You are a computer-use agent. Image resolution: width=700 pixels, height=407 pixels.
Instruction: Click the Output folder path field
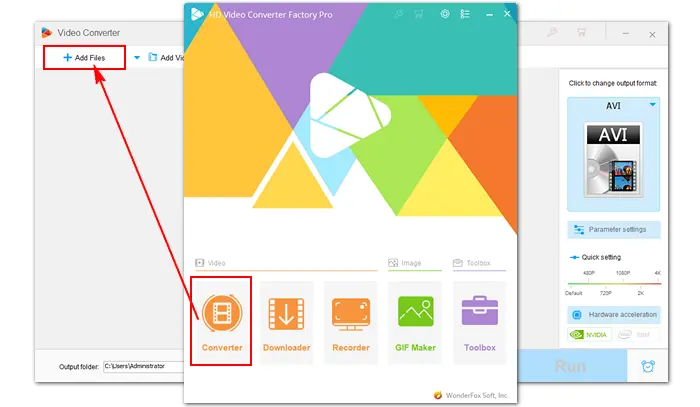point(144,366)
